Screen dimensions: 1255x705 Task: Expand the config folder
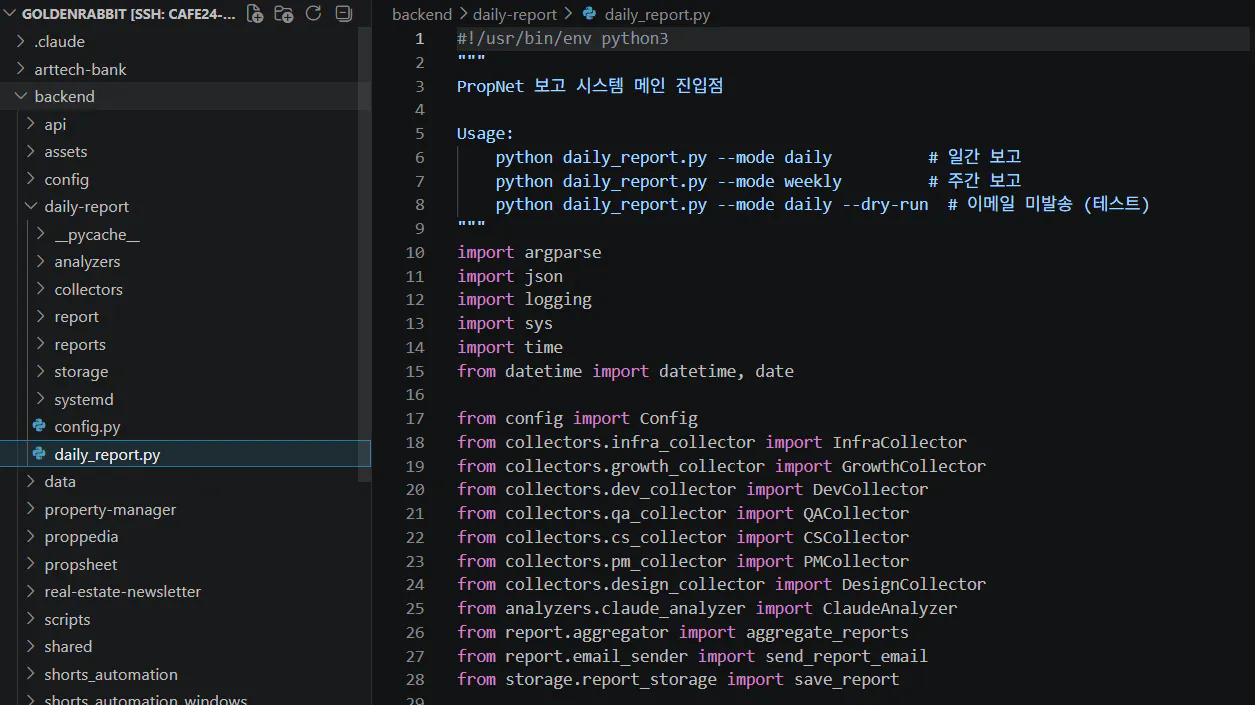pos(31,179)
